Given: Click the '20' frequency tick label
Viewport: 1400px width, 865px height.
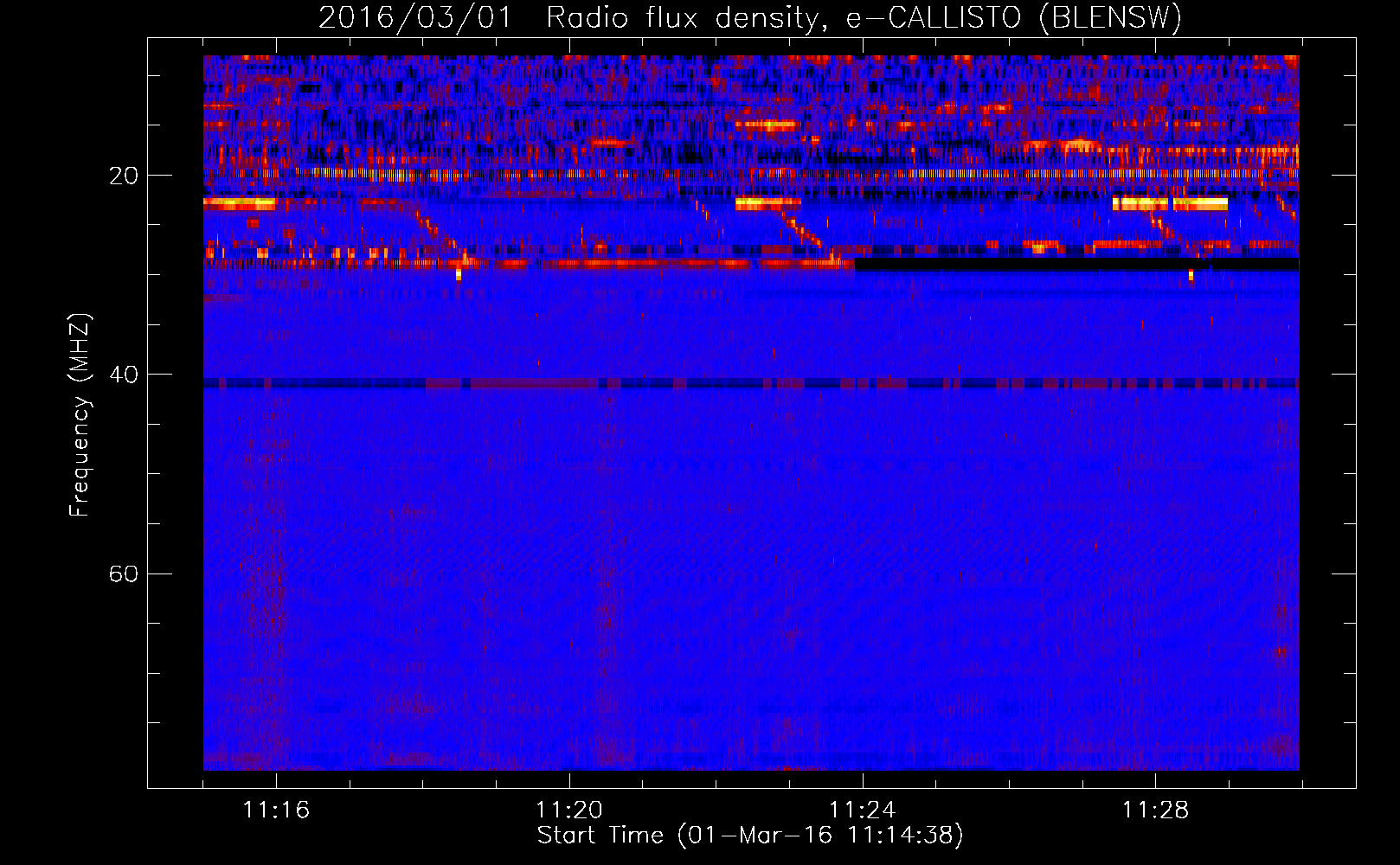Looking at the screenshot, I should click(124, 176).
